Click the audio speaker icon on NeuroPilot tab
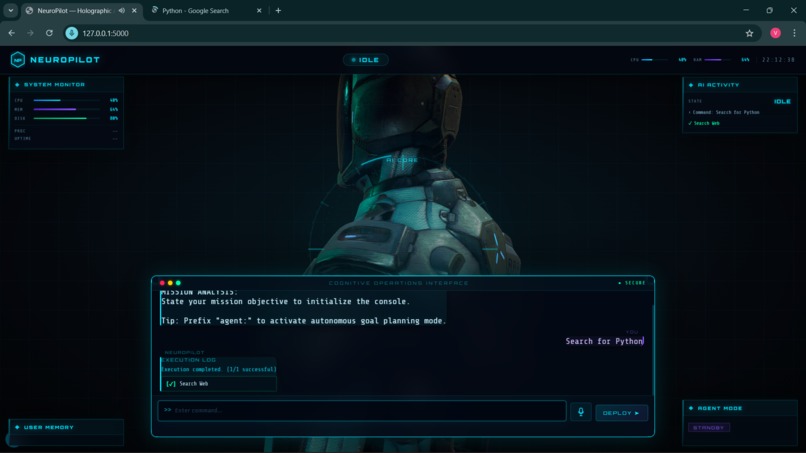The image size is (806, 453). point(122,10)
